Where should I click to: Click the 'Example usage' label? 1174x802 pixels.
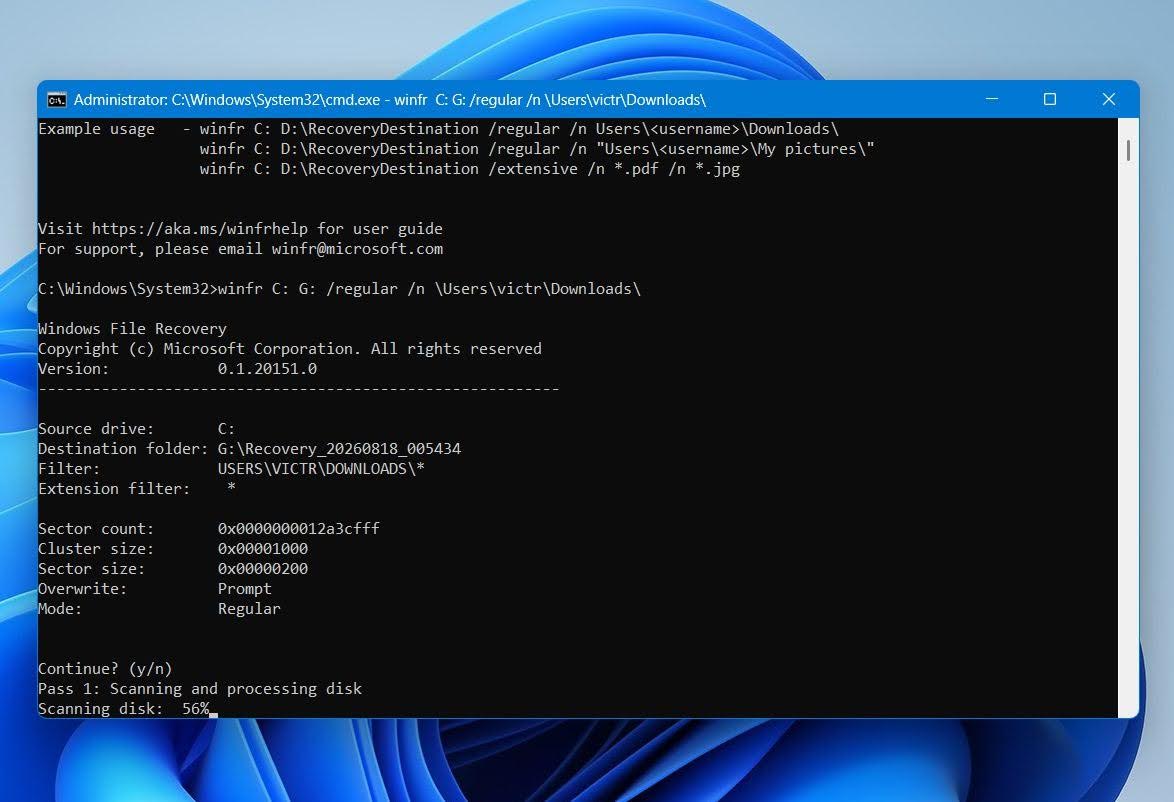97,129
